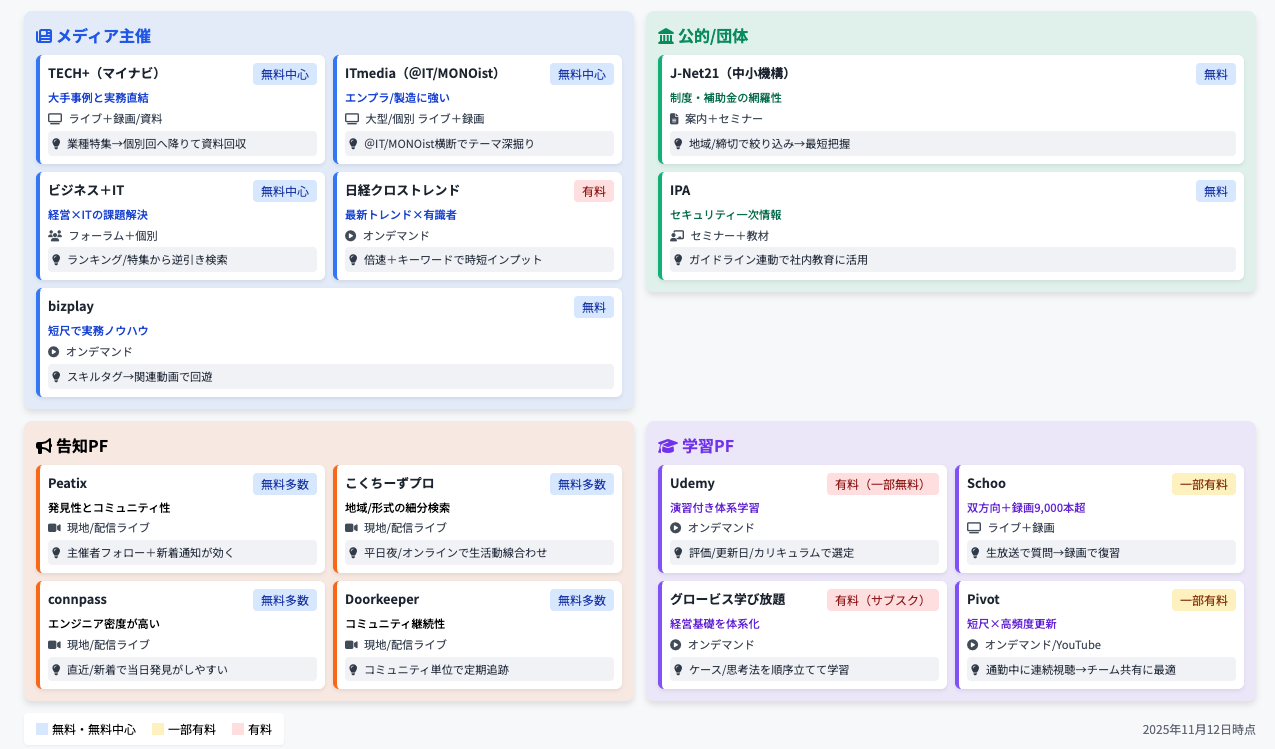The width and height of the screenshot is (1275, 749).
Task: Click the blue 無料・無料中心 legend swatch
Action: click(42, 730)
